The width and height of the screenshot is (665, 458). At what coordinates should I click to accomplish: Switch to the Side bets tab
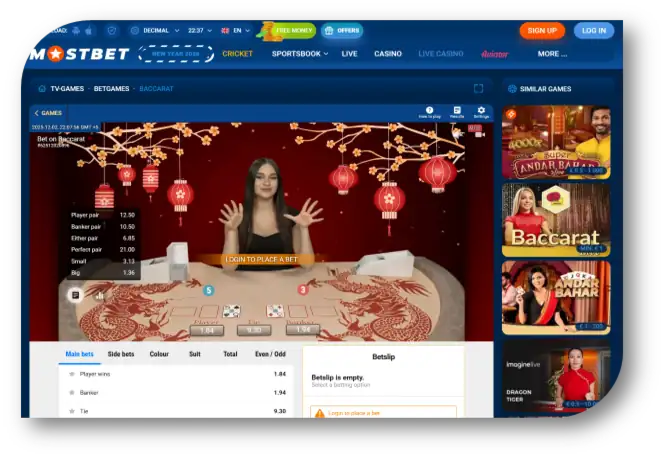pyautogui.click(x=121, y=354)
